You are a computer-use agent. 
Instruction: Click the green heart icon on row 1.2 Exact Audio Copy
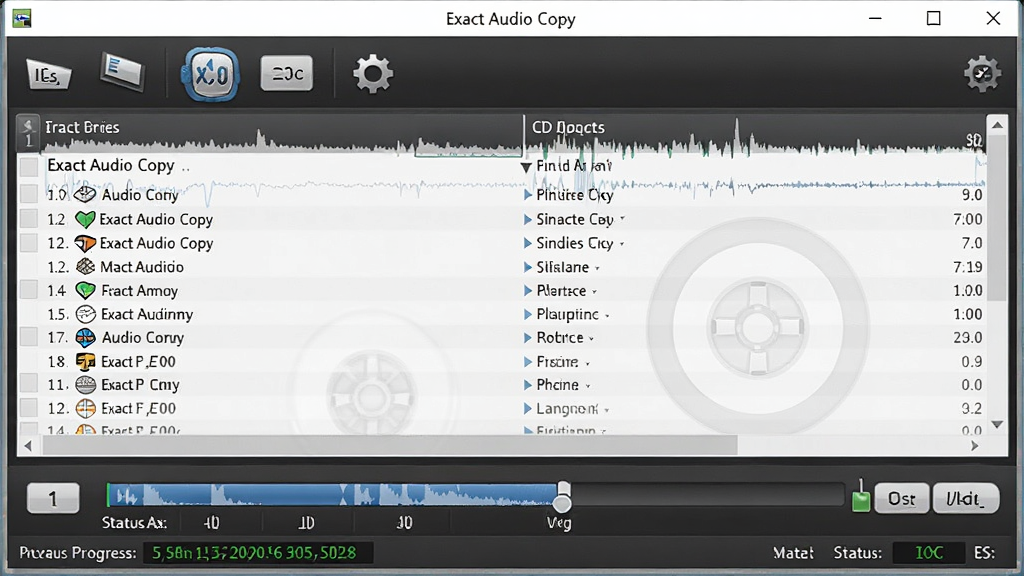(x=85, y=219)
